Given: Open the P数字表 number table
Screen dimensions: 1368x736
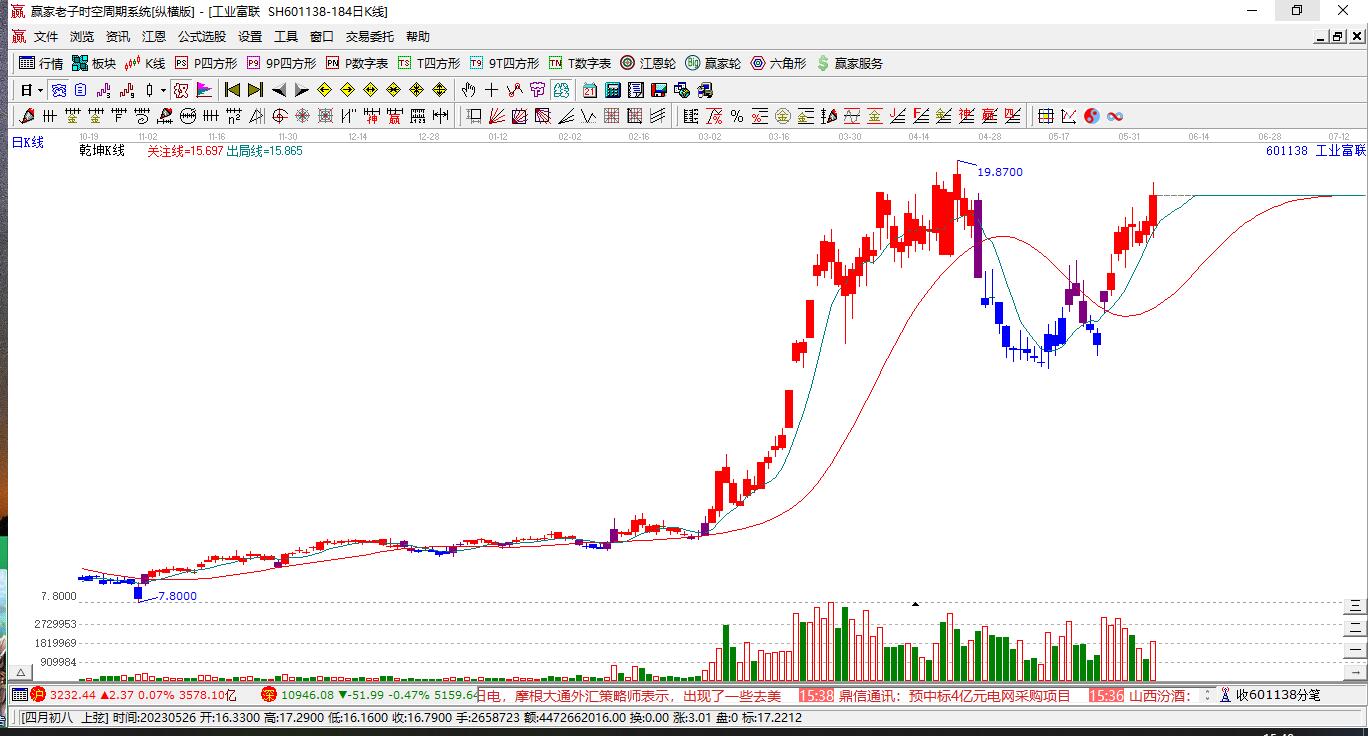Looking at the screenshot, I should (357, 63).
